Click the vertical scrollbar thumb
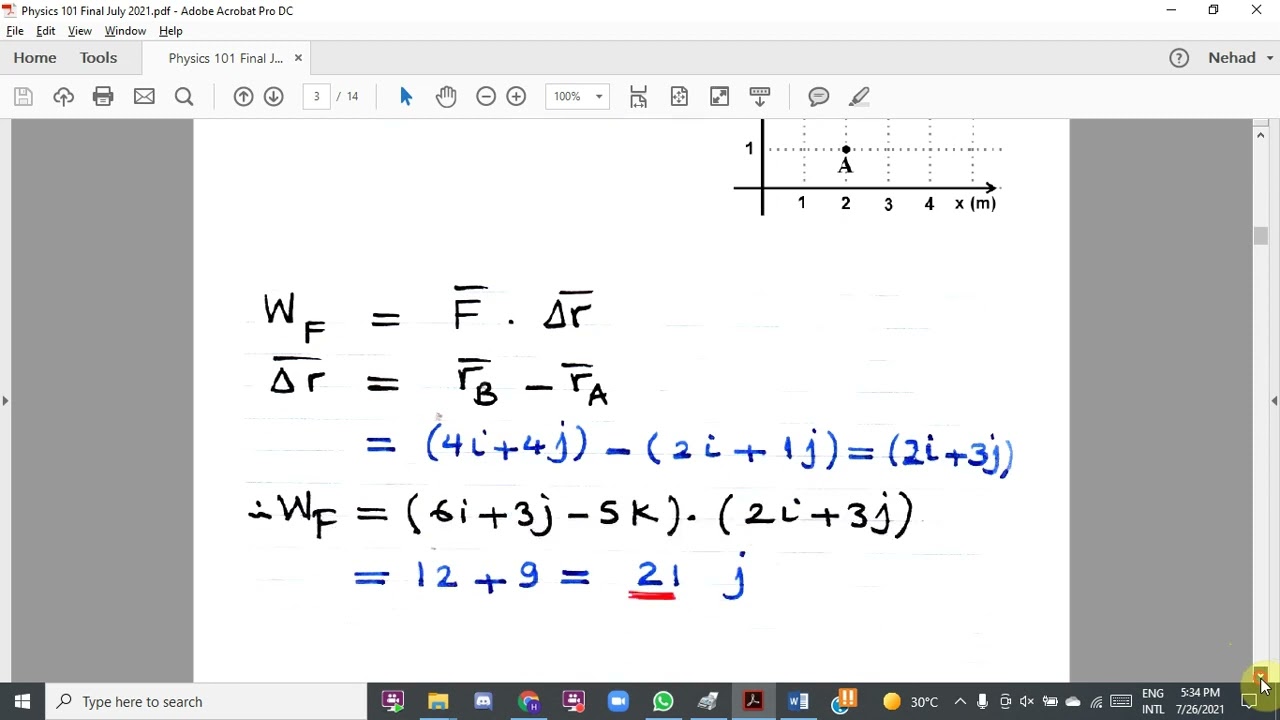 tap(1260, 236)
